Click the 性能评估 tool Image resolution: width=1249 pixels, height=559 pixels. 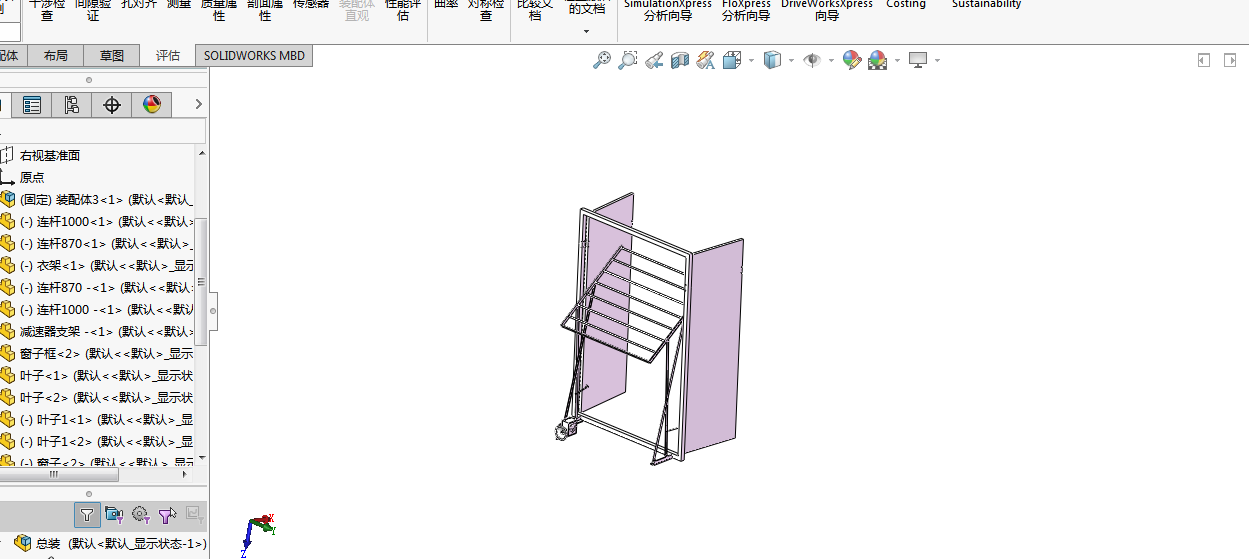(x=403, y=10)
